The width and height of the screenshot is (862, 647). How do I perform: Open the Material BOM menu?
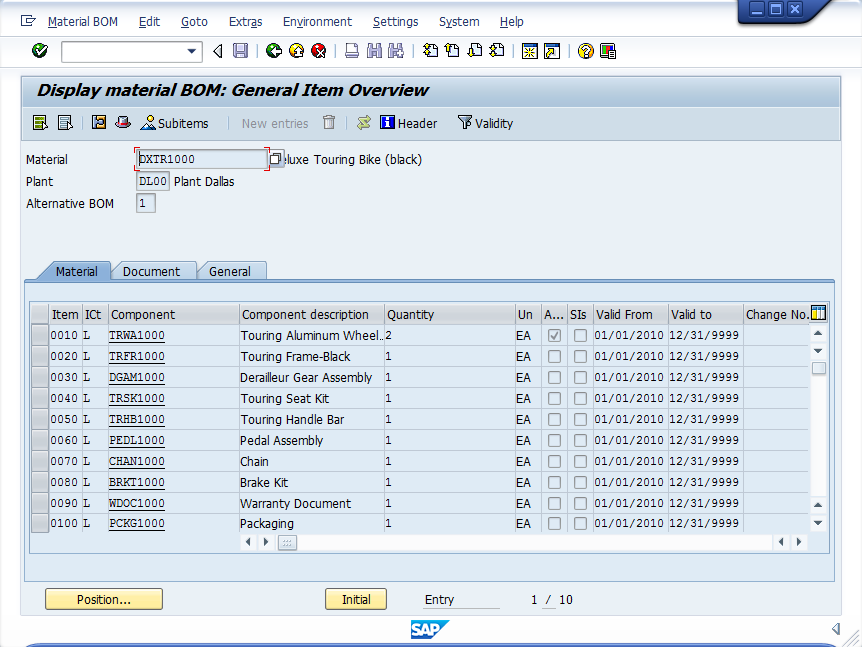point(82,21)
